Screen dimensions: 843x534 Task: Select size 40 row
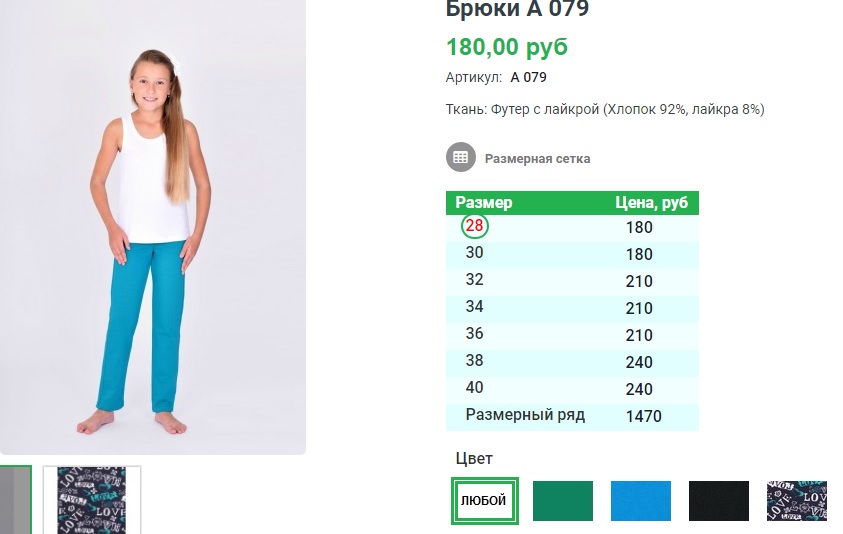click(474, 389)
